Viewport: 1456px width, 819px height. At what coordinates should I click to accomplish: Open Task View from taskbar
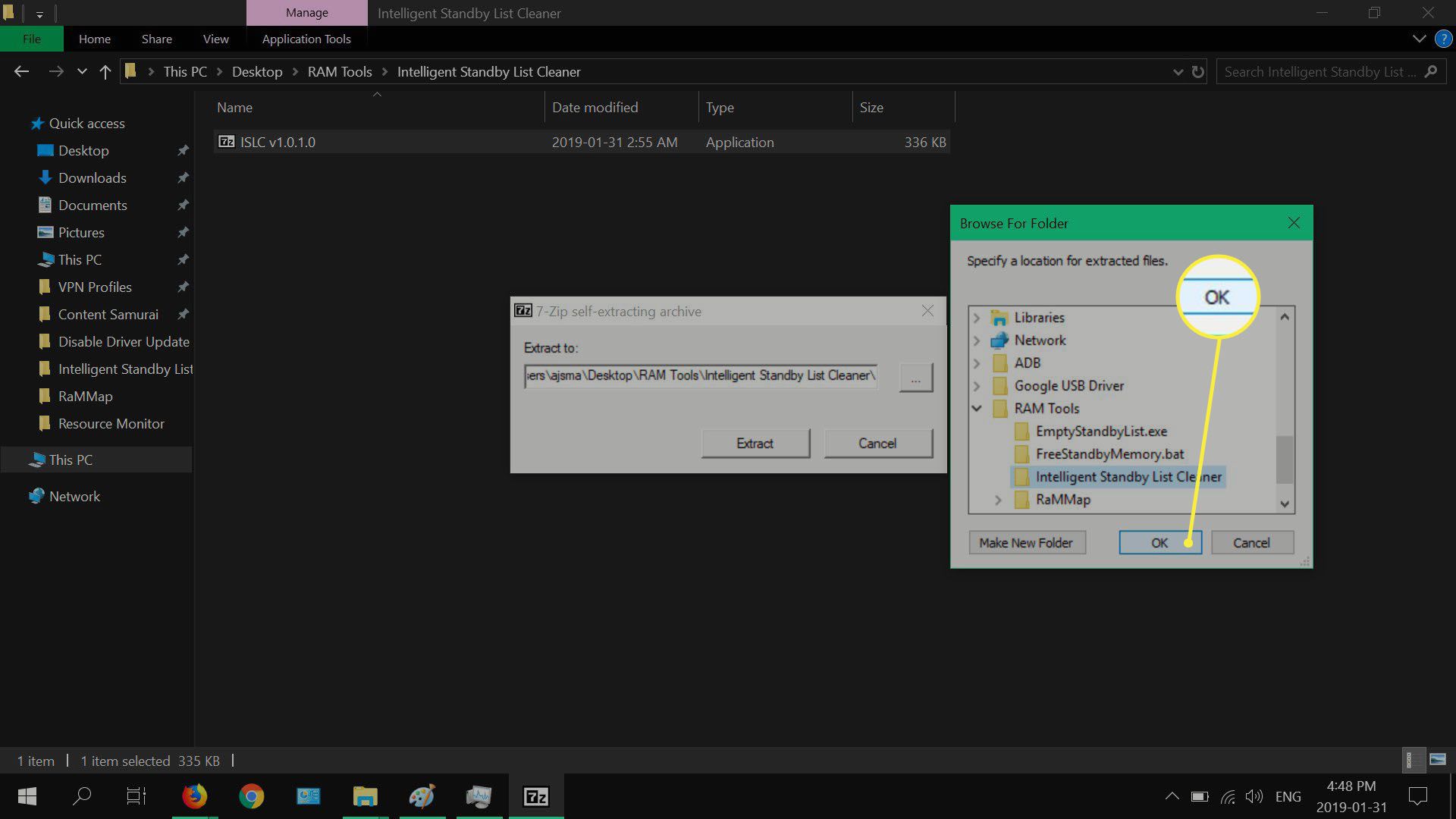136,796
